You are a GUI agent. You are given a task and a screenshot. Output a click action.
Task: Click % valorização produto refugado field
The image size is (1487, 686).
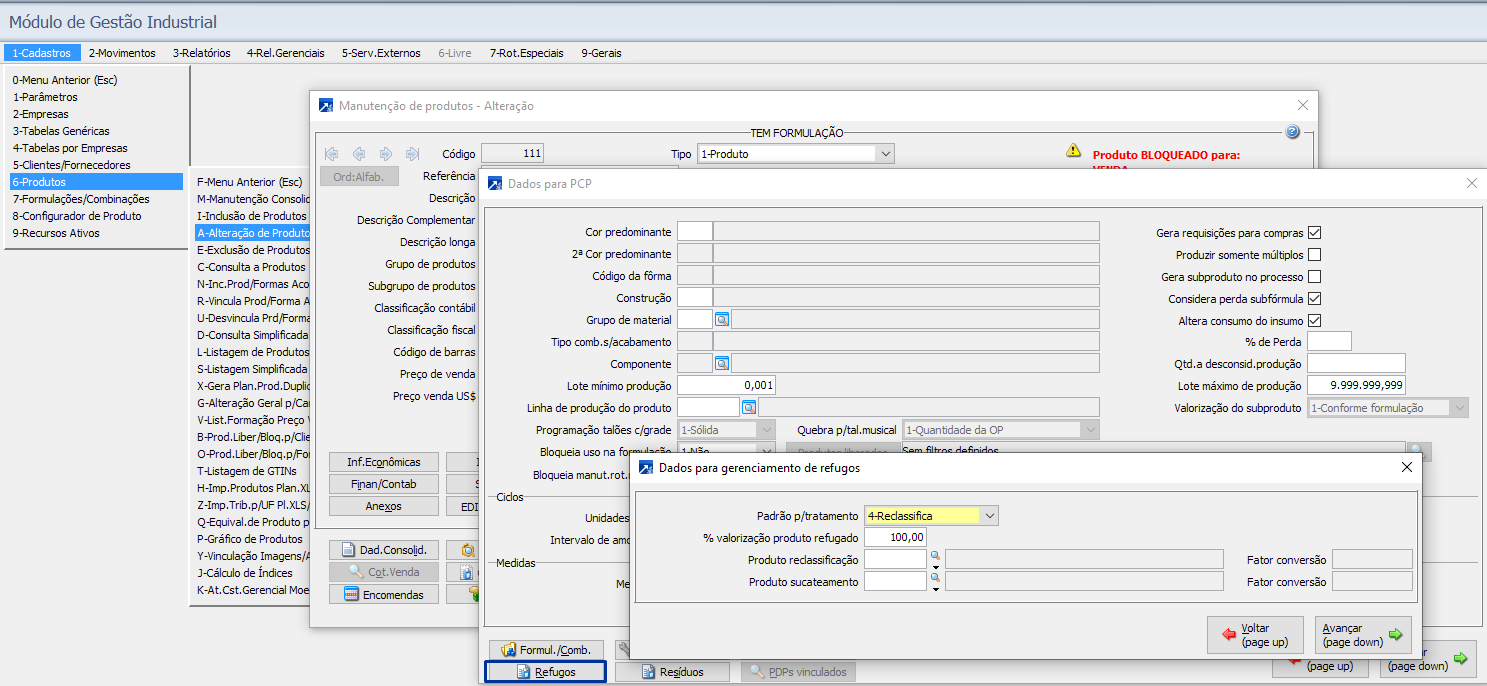(895, 538)
